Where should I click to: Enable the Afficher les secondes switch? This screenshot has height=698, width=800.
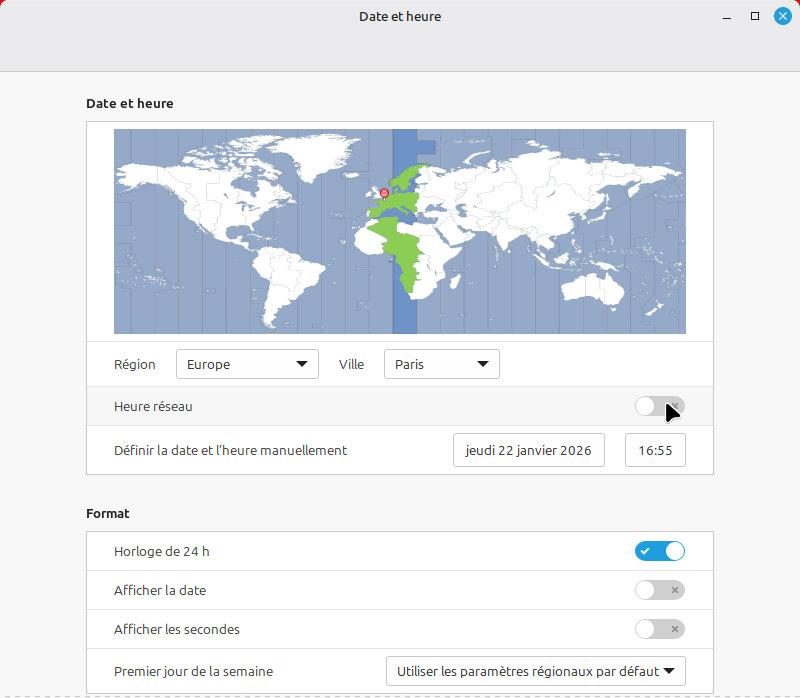click(x=659, y=629)
